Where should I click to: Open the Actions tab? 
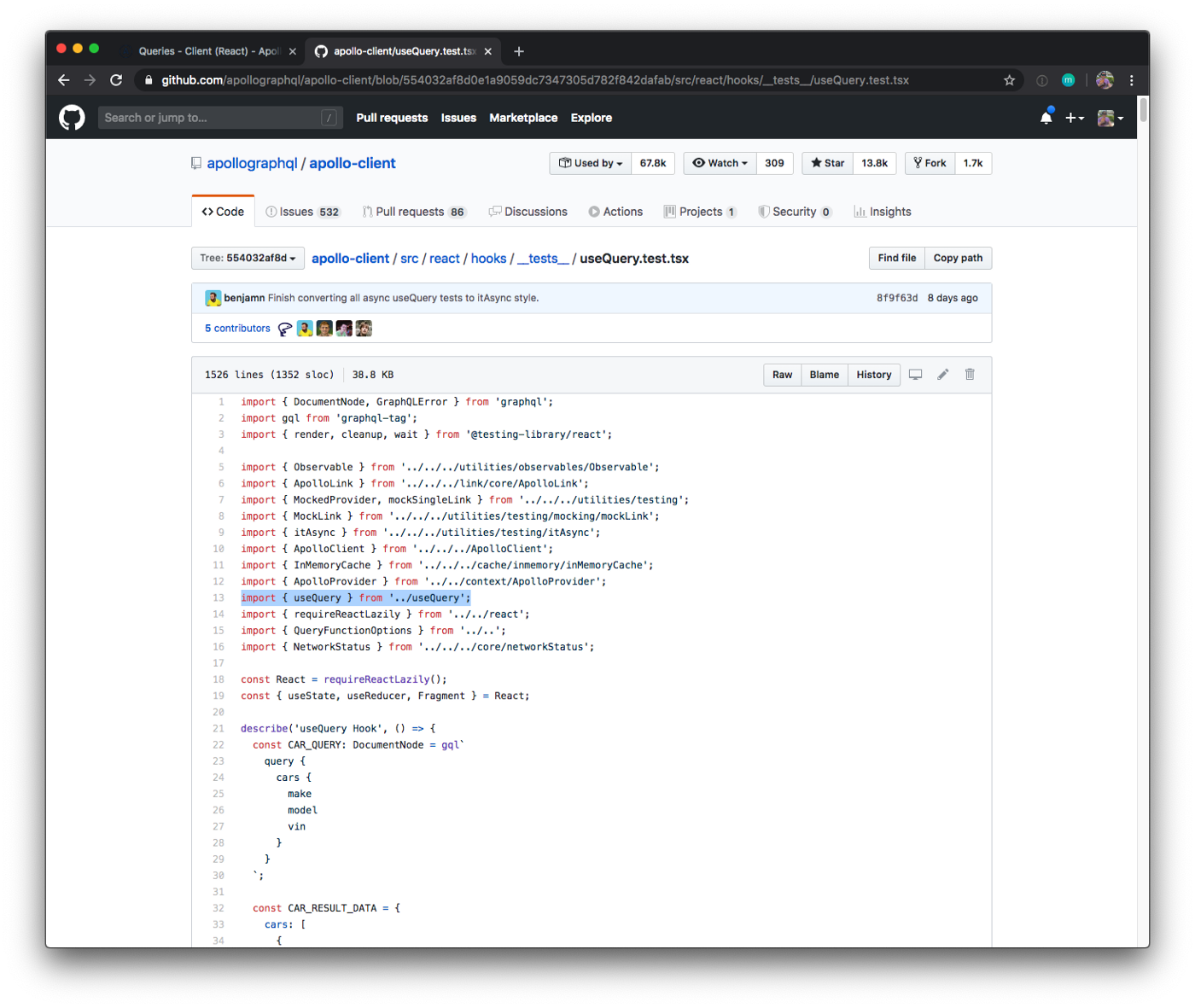pyautogui.click(x=615, y=212)
